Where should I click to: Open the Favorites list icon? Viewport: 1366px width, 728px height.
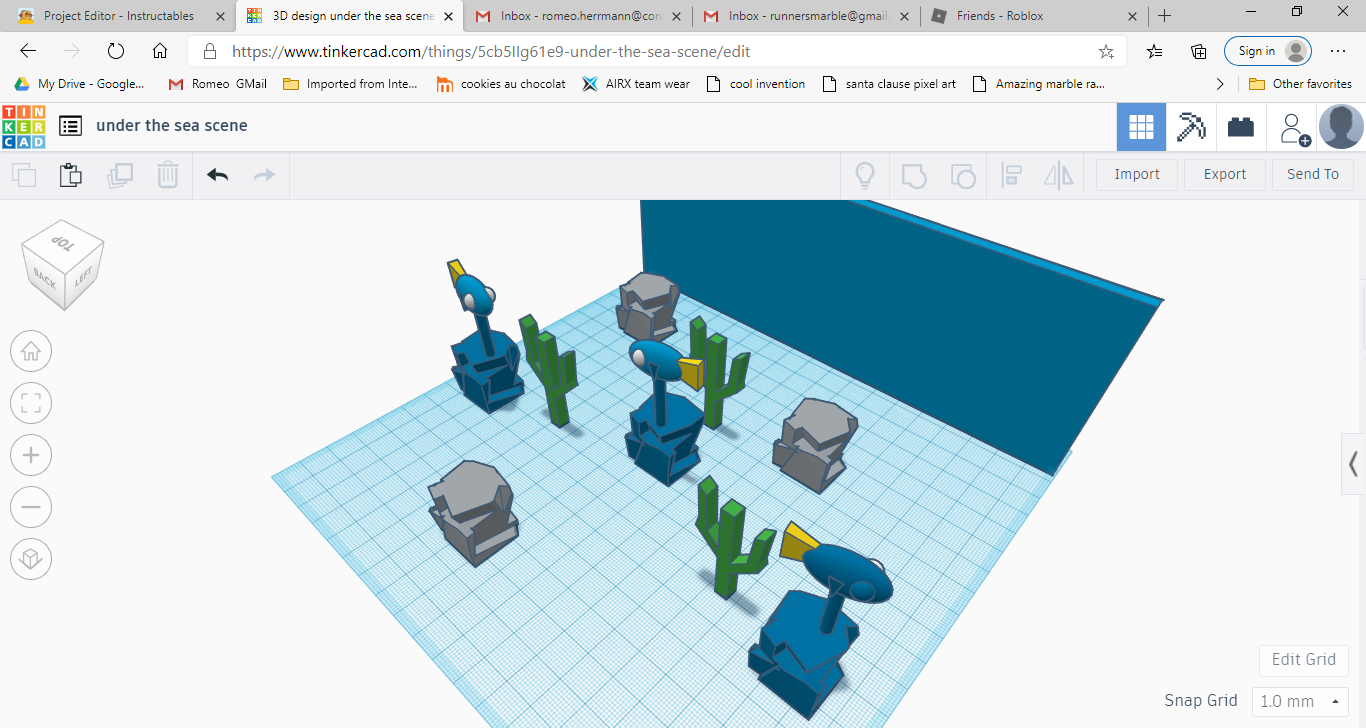[1155, 51]
